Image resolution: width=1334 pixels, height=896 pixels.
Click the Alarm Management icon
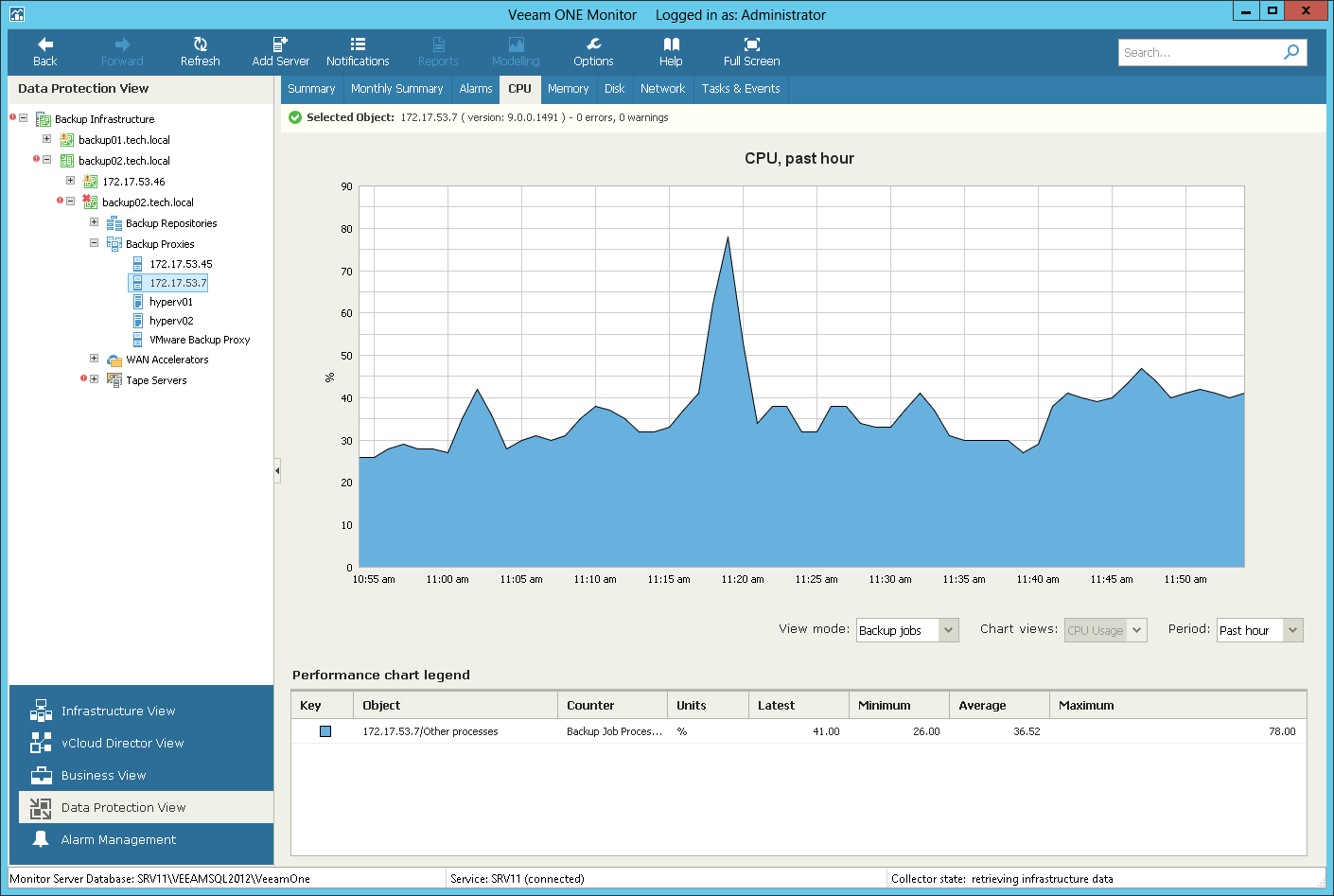(x=41, y=839)
